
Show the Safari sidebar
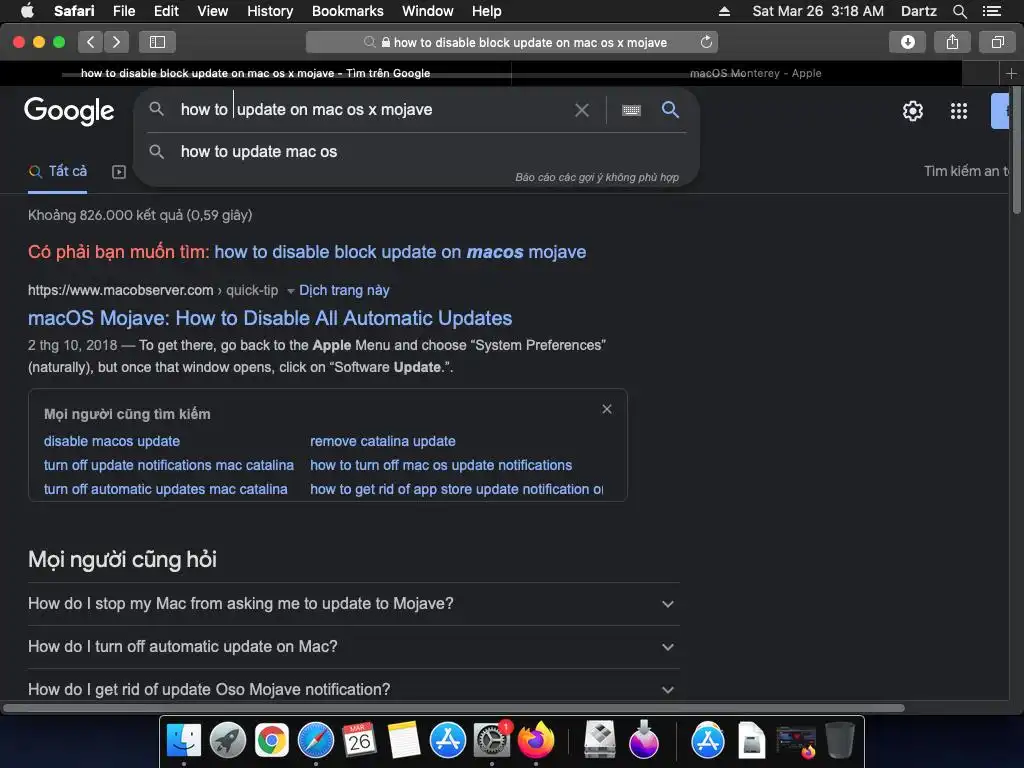click(x=157, y=42)
